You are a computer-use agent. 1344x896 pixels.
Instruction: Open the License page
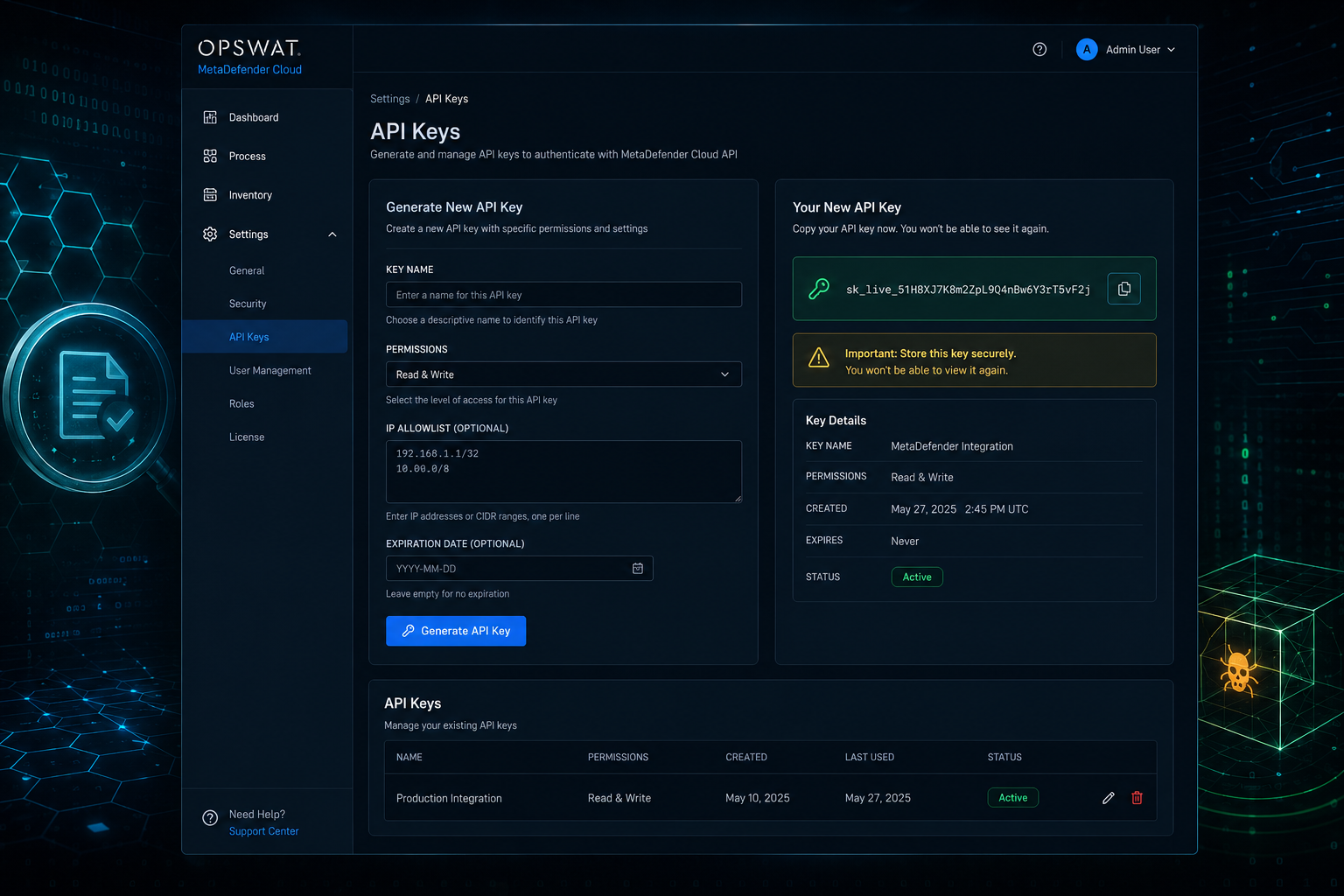point(247,437)
